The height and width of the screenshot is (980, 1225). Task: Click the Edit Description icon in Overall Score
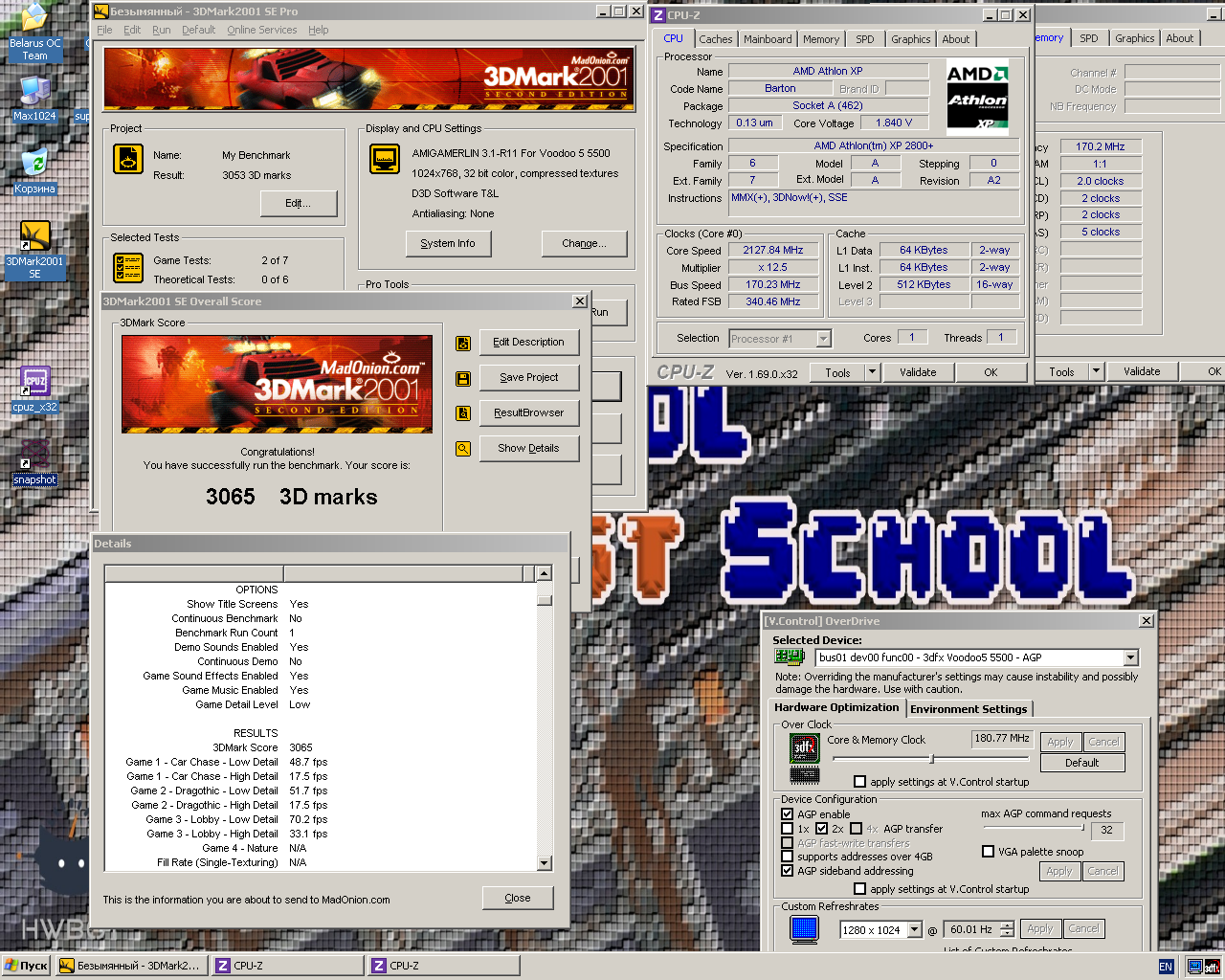[463, 343]
